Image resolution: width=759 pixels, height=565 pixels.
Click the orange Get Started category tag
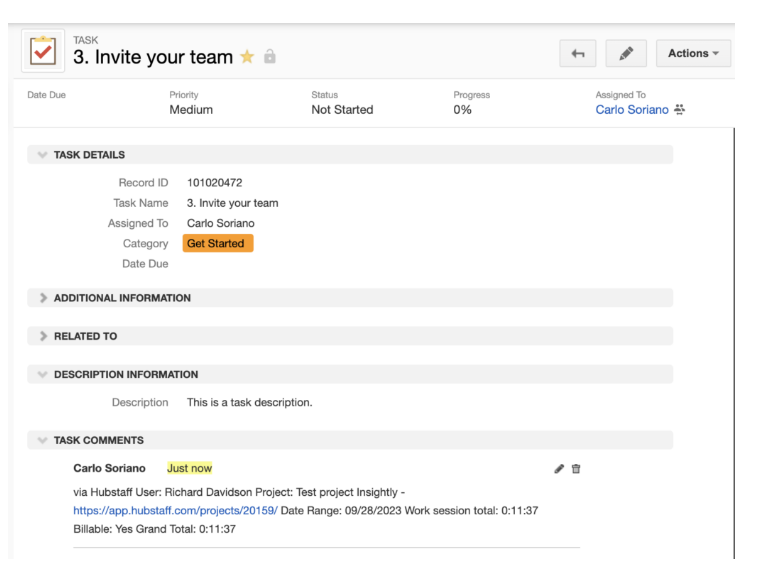coord(217,243)
